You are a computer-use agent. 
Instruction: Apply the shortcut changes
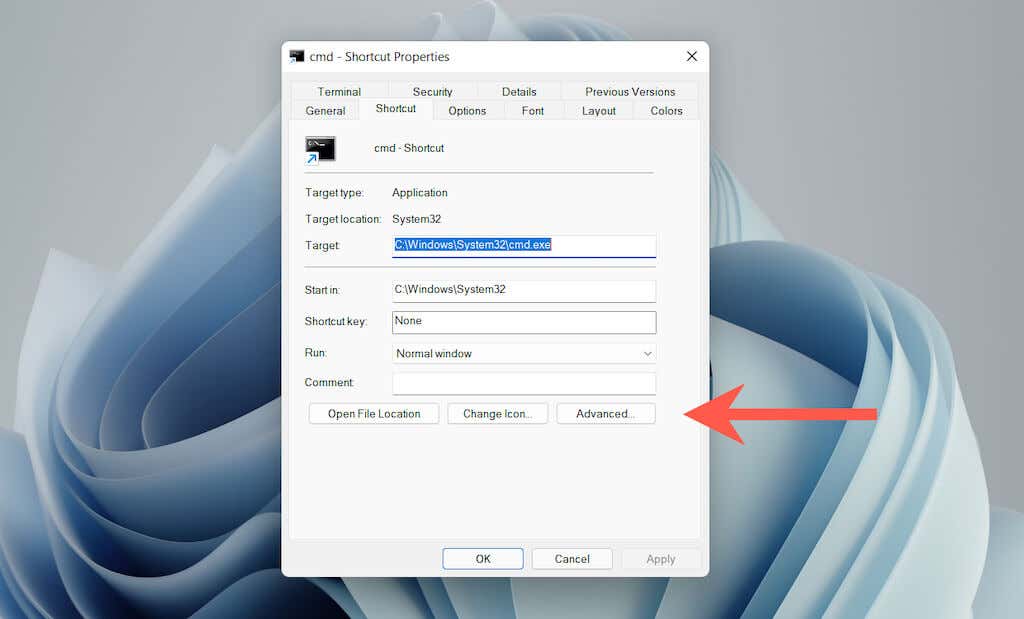coord(661,558)
